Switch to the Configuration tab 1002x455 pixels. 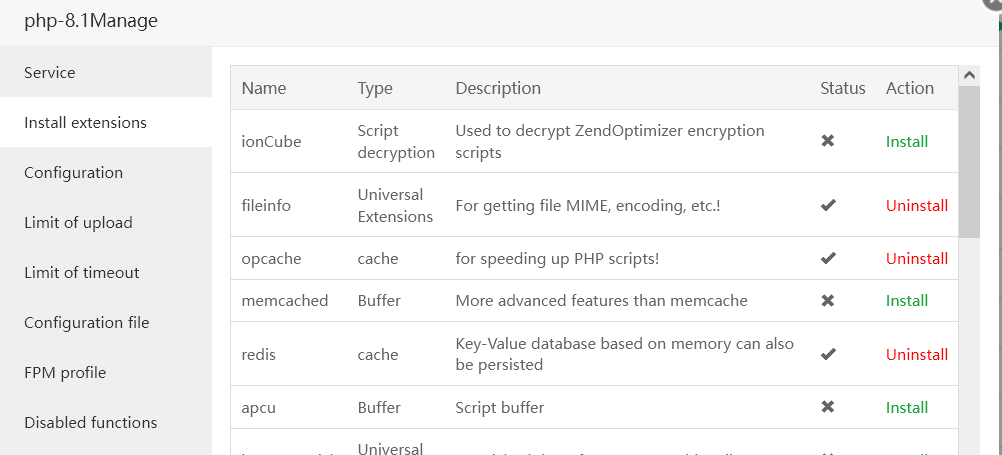pyautogui.click(x=73, y=172)
